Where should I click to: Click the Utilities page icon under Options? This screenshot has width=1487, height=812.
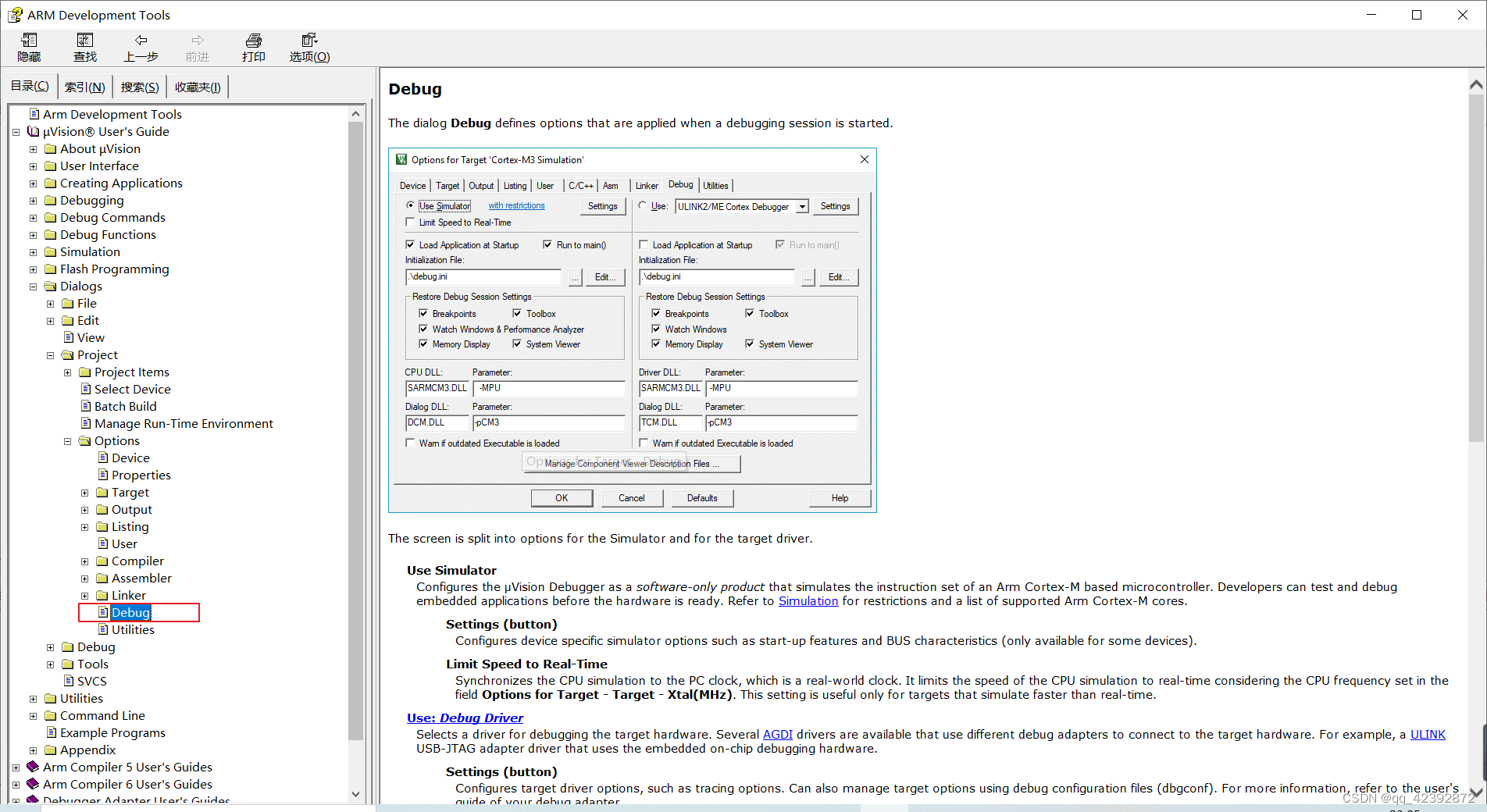(x=103, y=629)
